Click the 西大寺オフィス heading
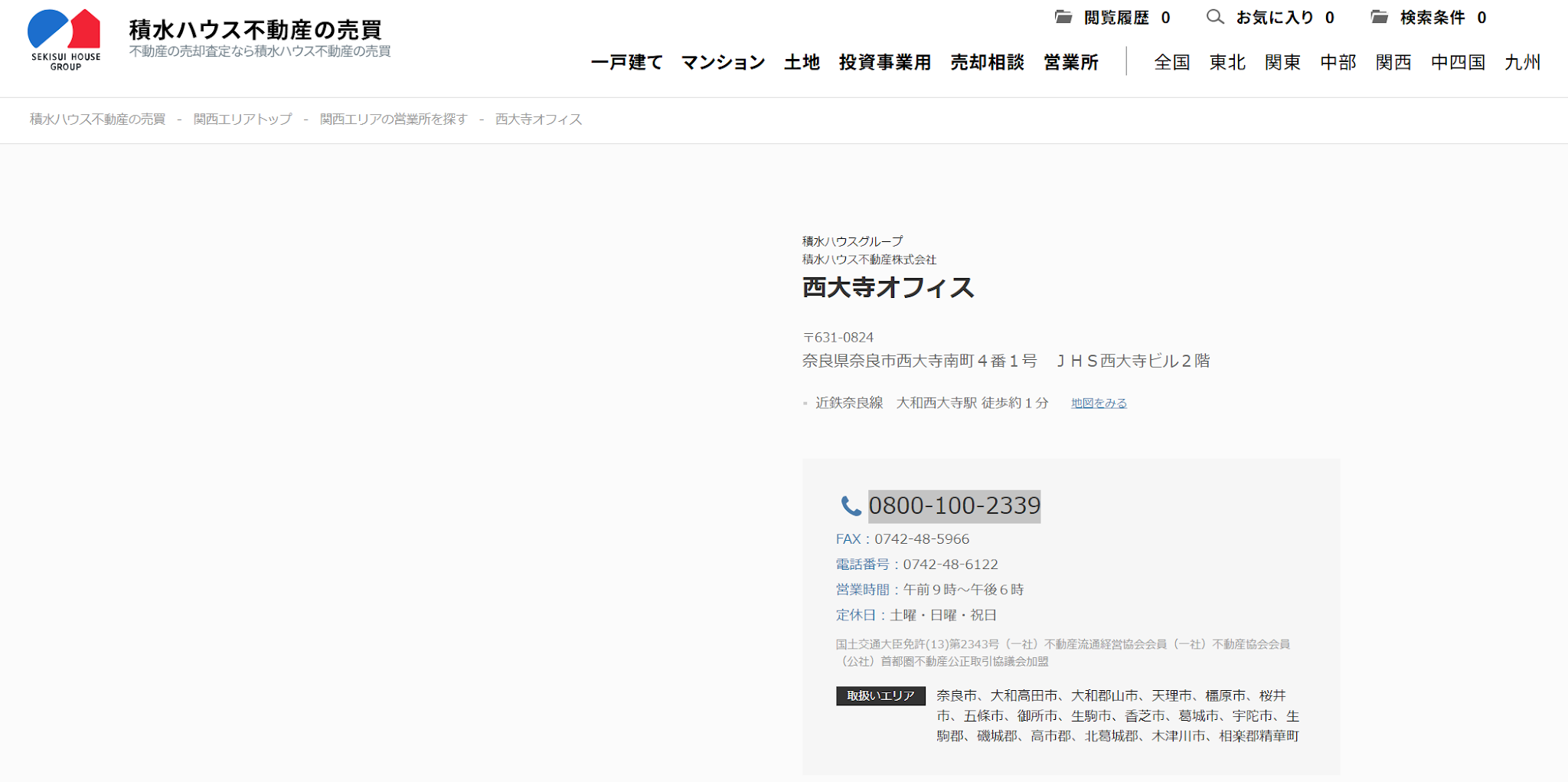Image resolution: width=1568 pixels, height=782 pixels. click(888, 287)
